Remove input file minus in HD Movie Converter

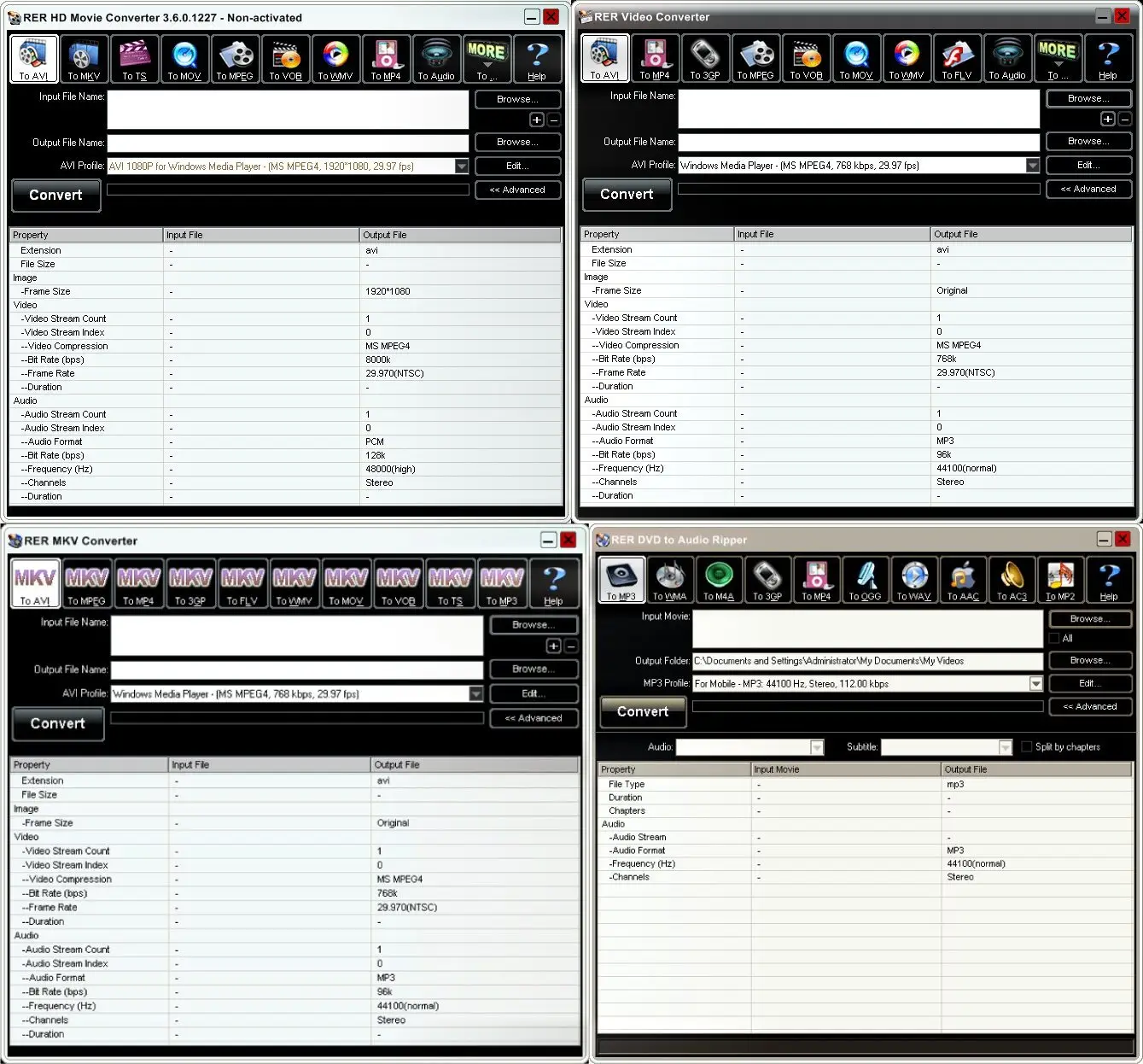(553, 120)
